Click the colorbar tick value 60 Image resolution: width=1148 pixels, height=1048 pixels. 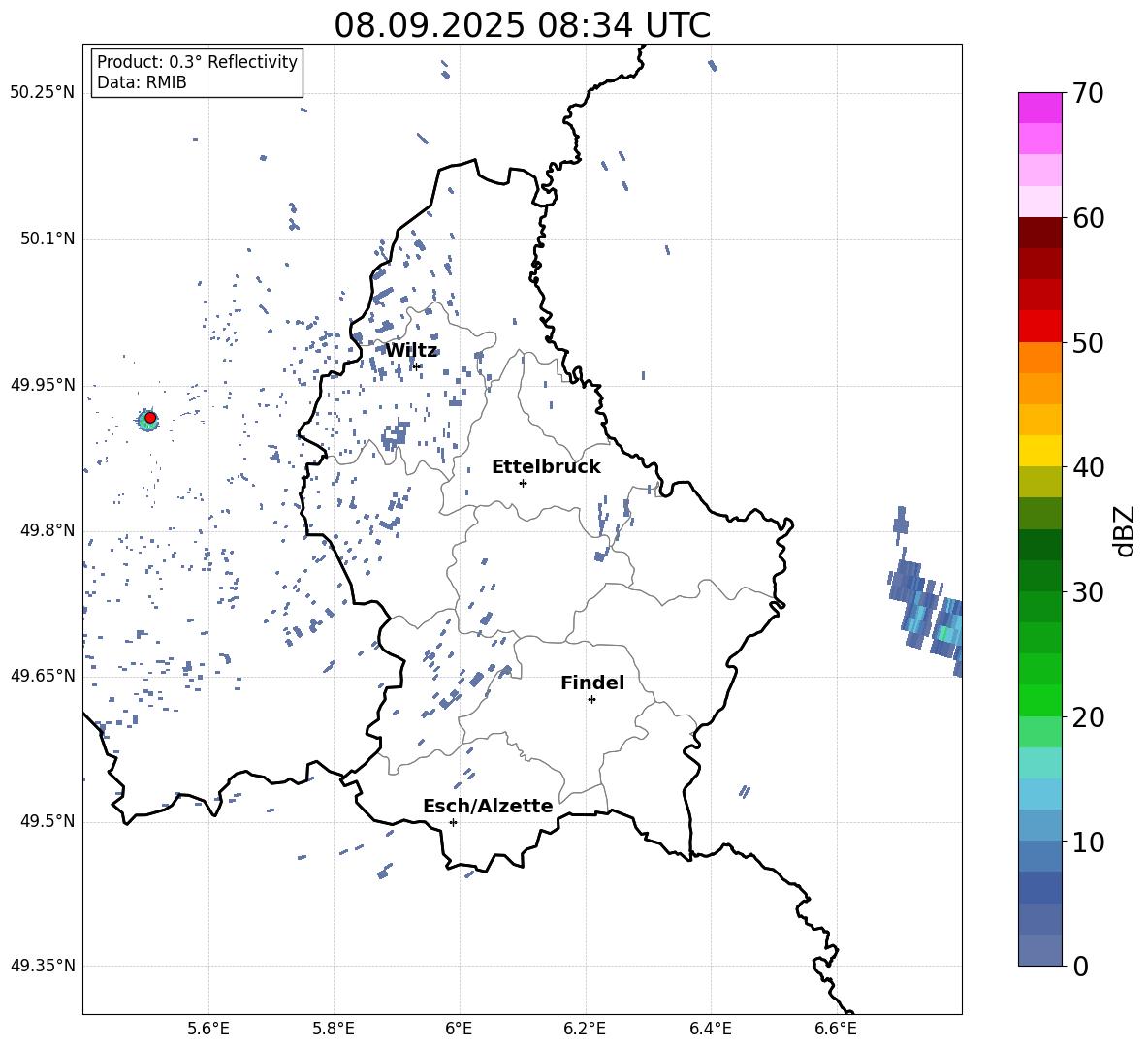(1088, 218)
